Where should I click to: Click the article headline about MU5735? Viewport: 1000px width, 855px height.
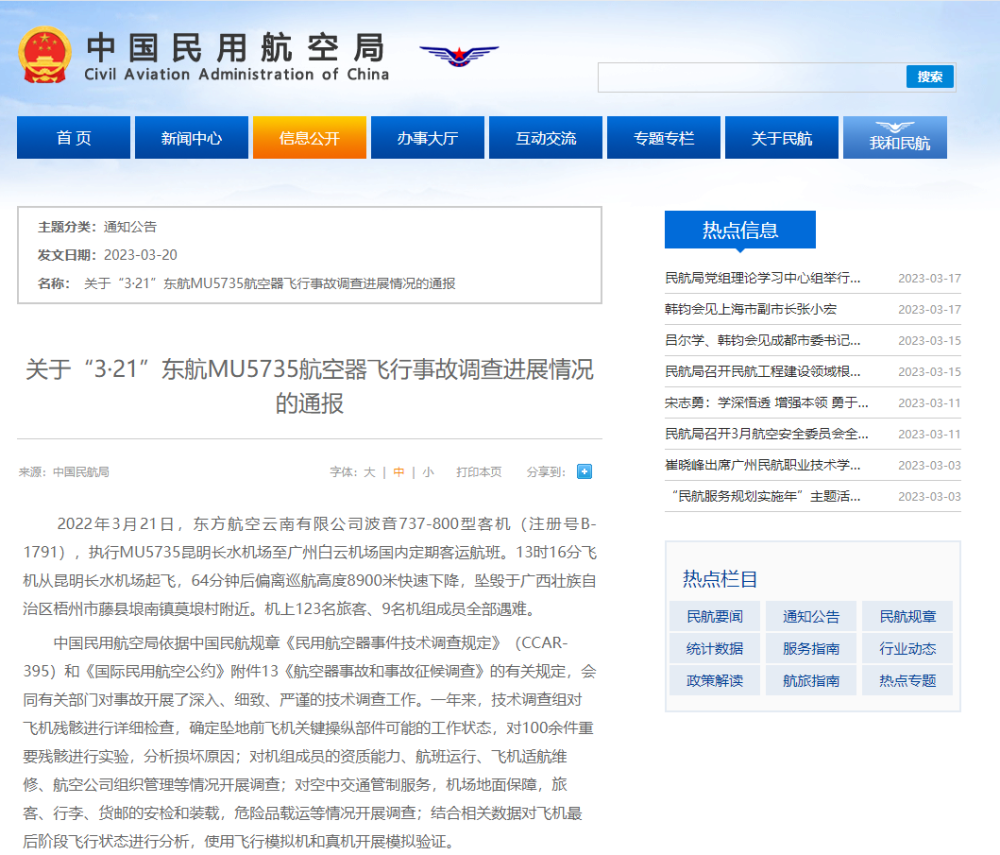click(309, 386)
